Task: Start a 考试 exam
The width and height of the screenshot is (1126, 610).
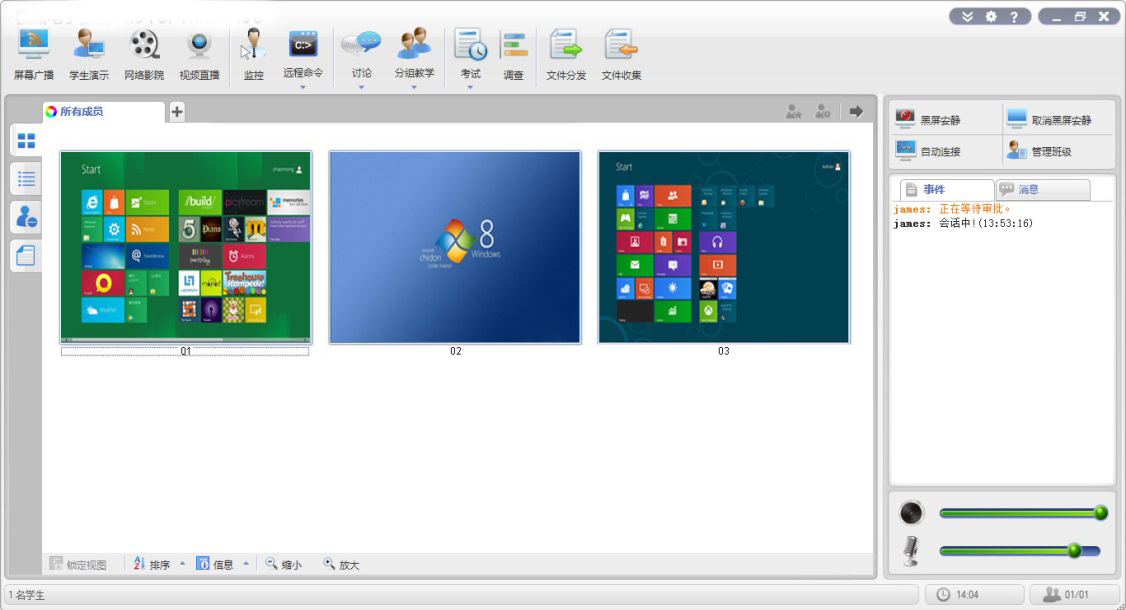Action: 470,53
